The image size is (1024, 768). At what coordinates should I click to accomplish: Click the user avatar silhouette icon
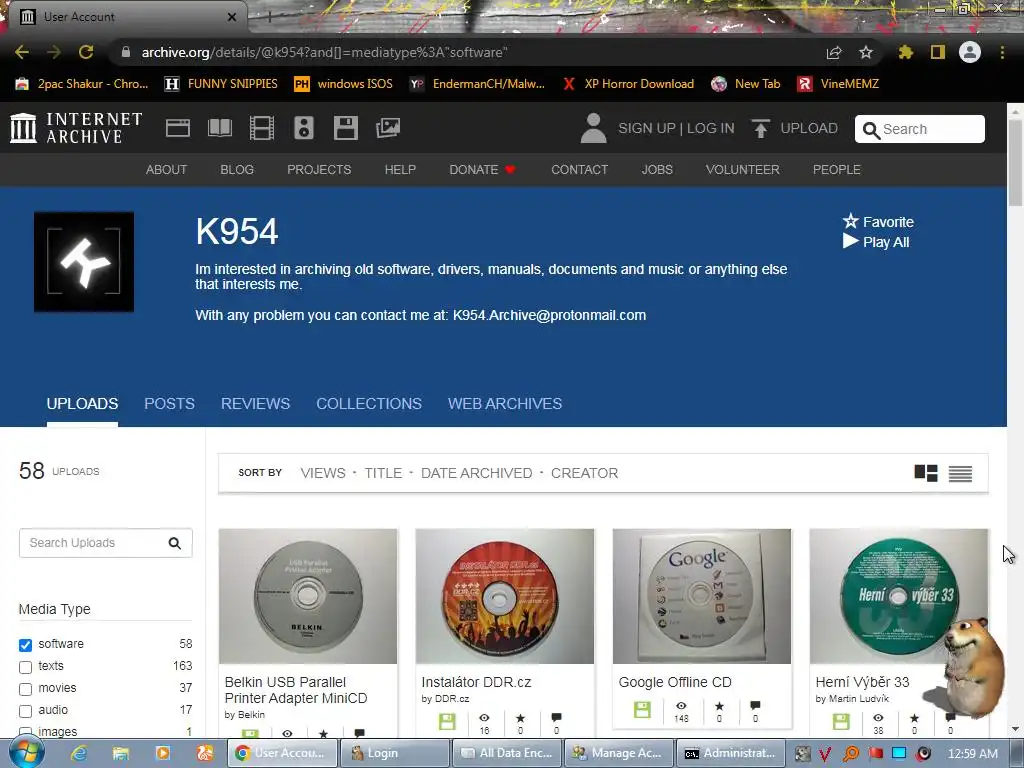click(593, 128)
